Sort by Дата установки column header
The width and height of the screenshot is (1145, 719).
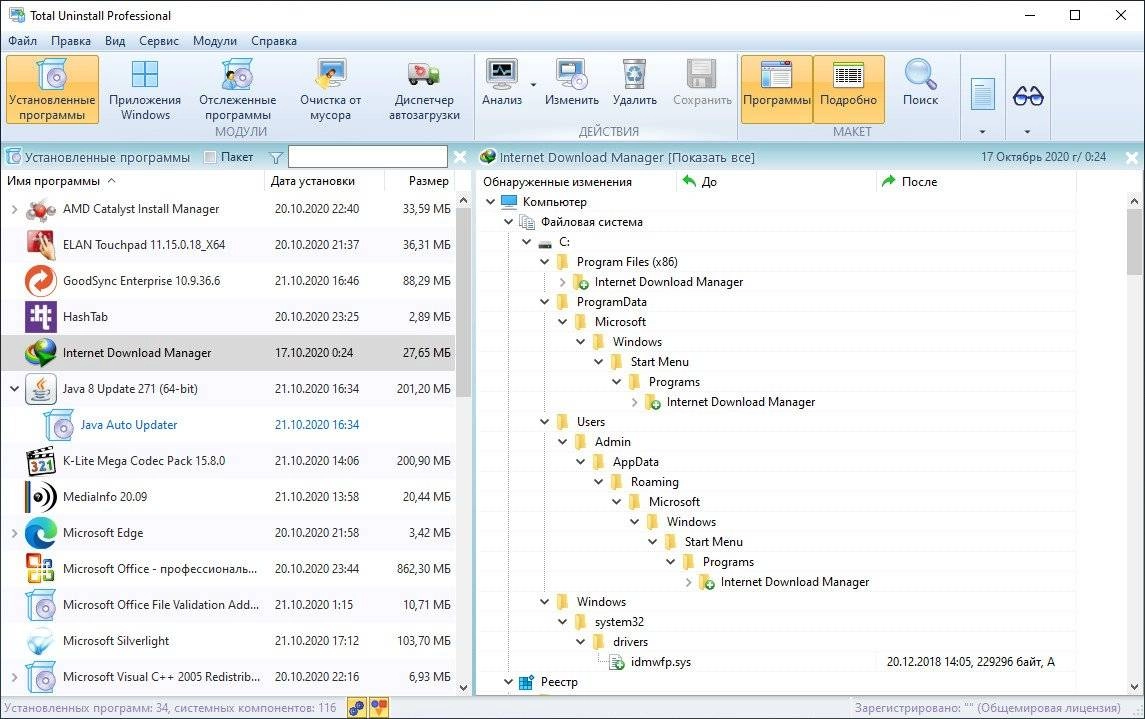[323, 181]
